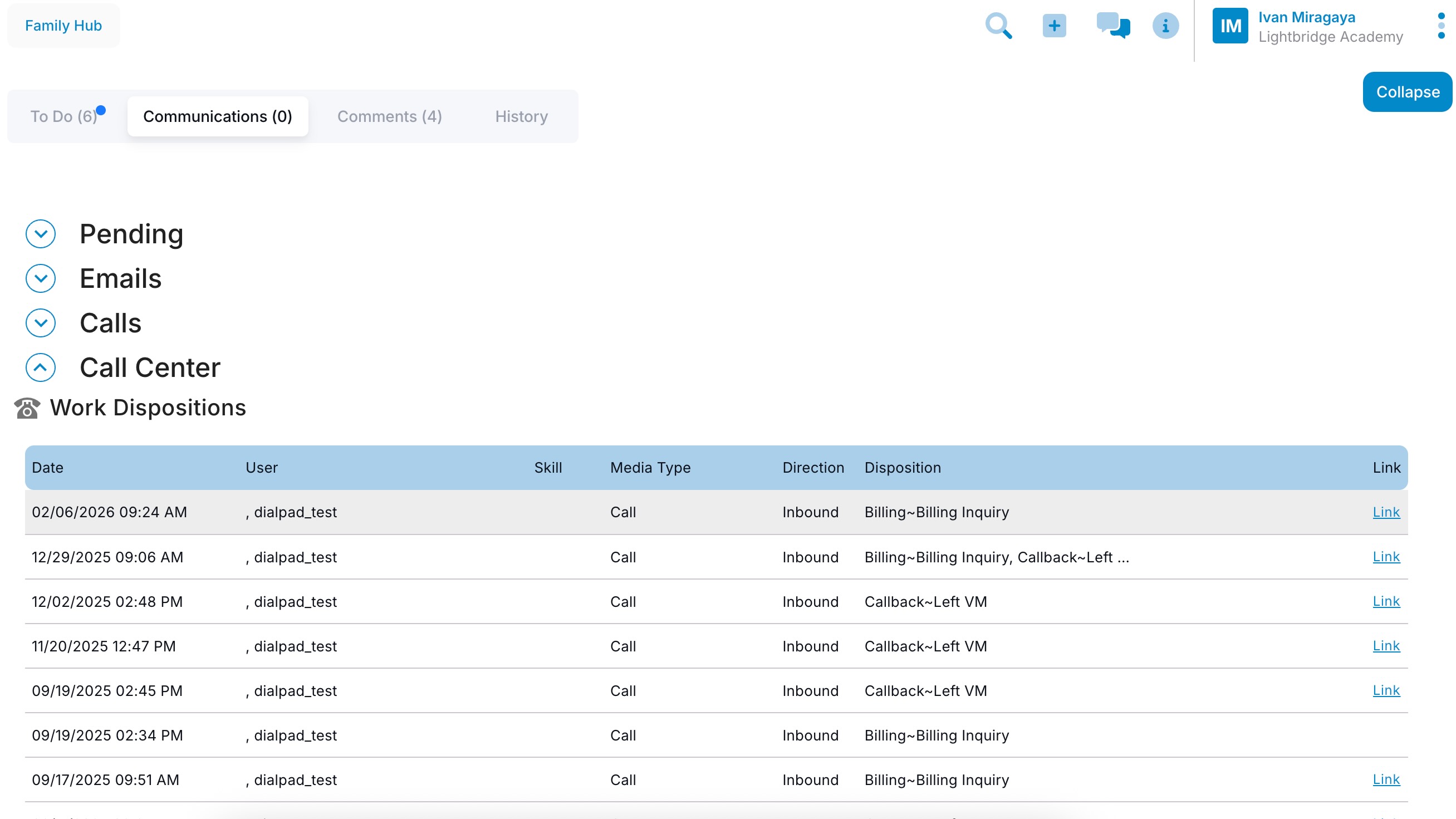Image resolution: width=1456 pixels, height=819 pixels.
Task: Click Billing~Billing Inquiry on 09/19/2025 02:34 PM row
Action: (x=936, y=736)
